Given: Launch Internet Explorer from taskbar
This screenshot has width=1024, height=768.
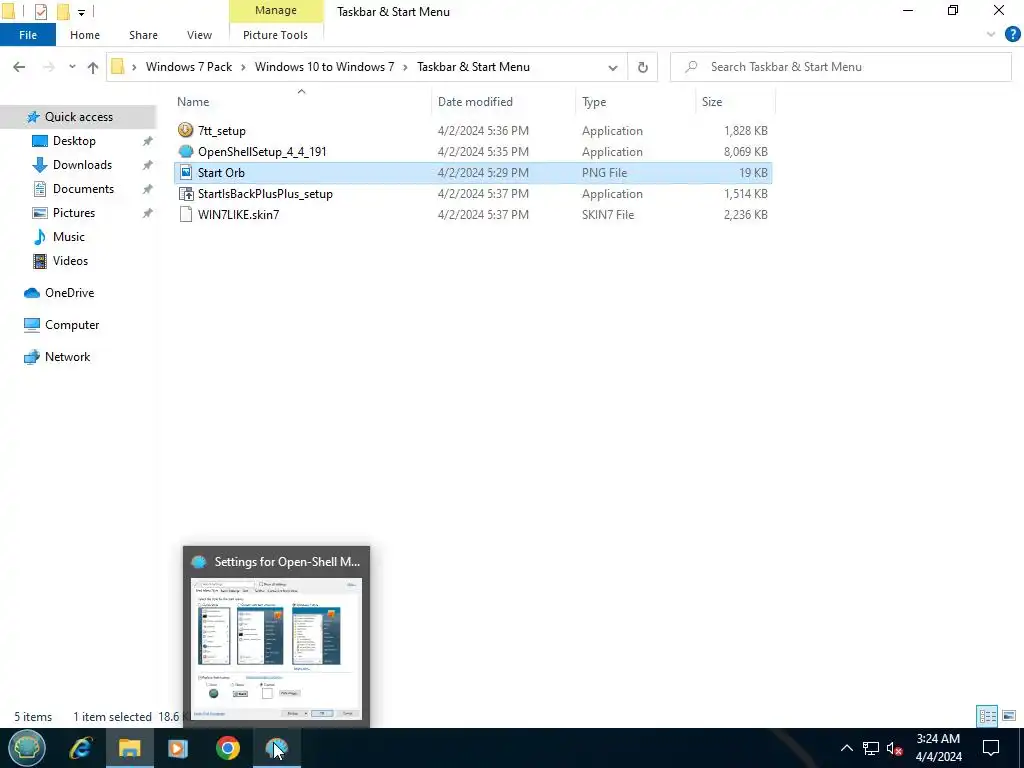Looking at the screenshot, I should (80, 748).
